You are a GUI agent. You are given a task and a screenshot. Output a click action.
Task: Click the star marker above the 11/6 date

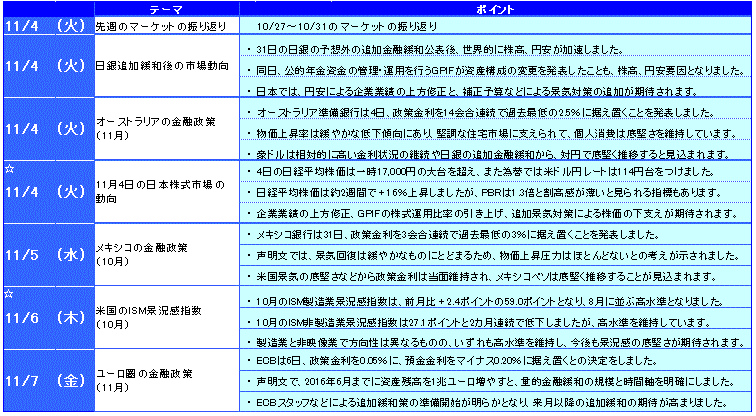[7, 295]
